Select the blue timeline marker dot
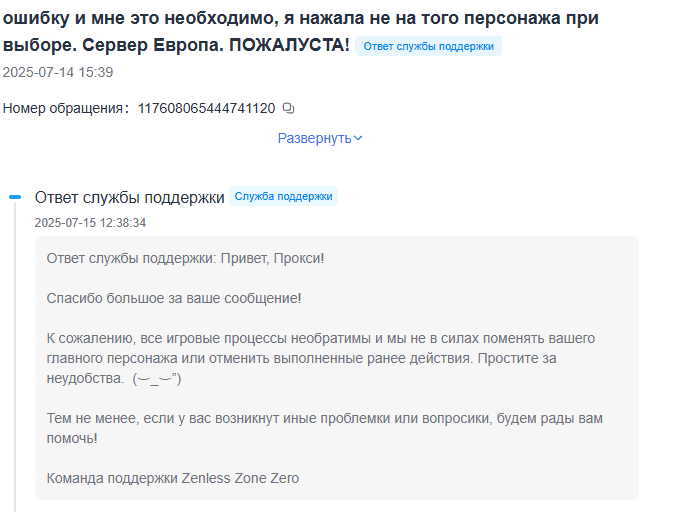 [15, 198]
